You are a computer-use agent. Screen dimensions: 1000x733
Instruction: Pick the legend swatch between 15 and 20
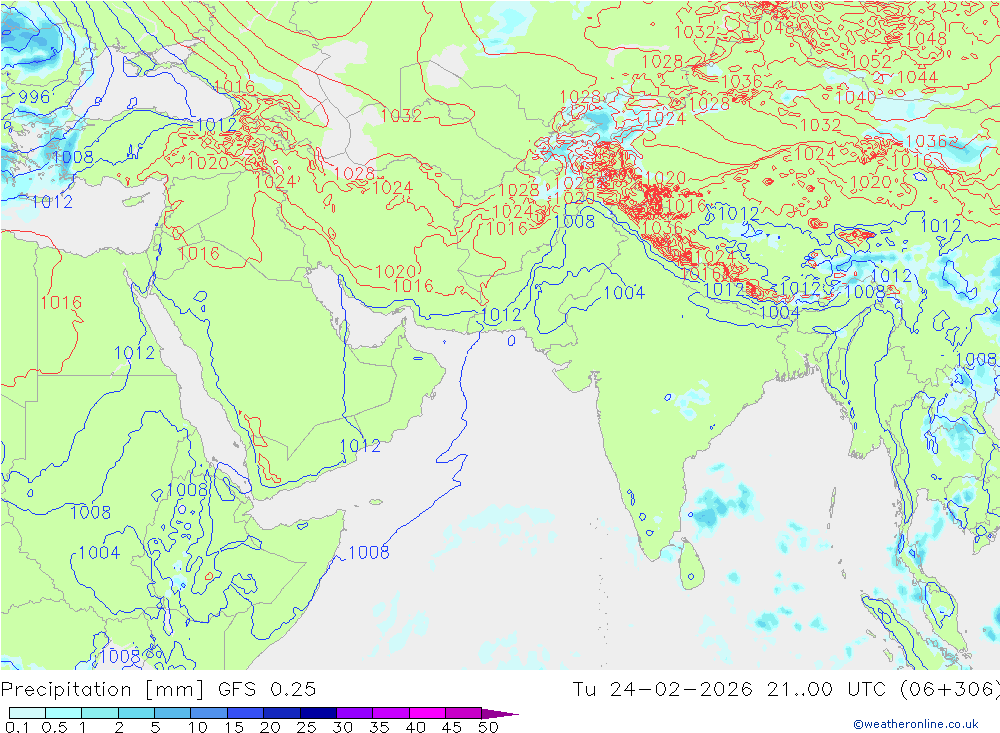(x=246, y=713)
